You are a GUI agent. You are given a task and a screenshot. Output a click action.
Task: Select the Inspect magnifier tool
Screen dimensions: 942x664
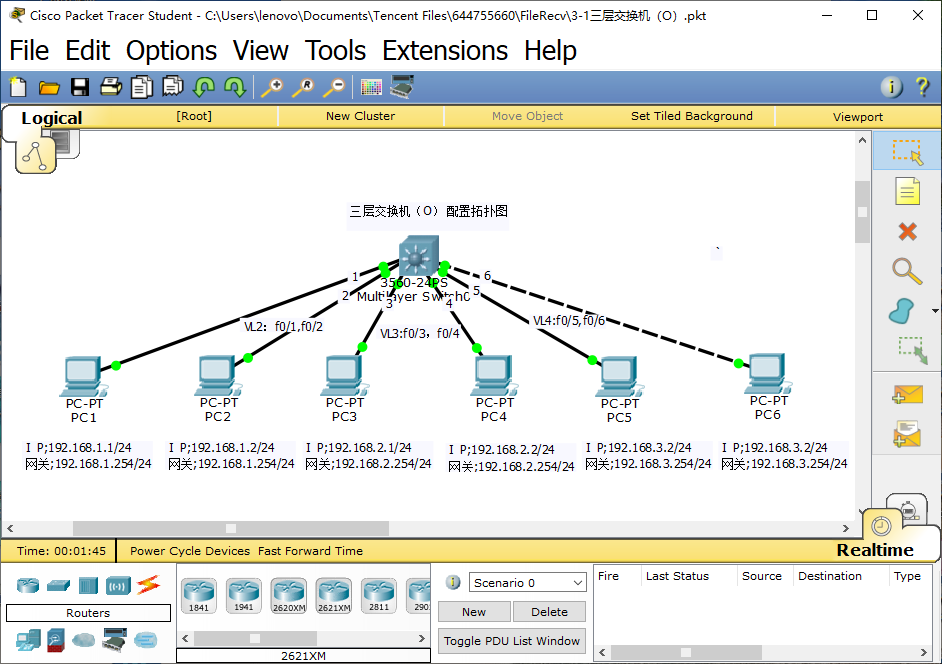[x=907, y=271]
